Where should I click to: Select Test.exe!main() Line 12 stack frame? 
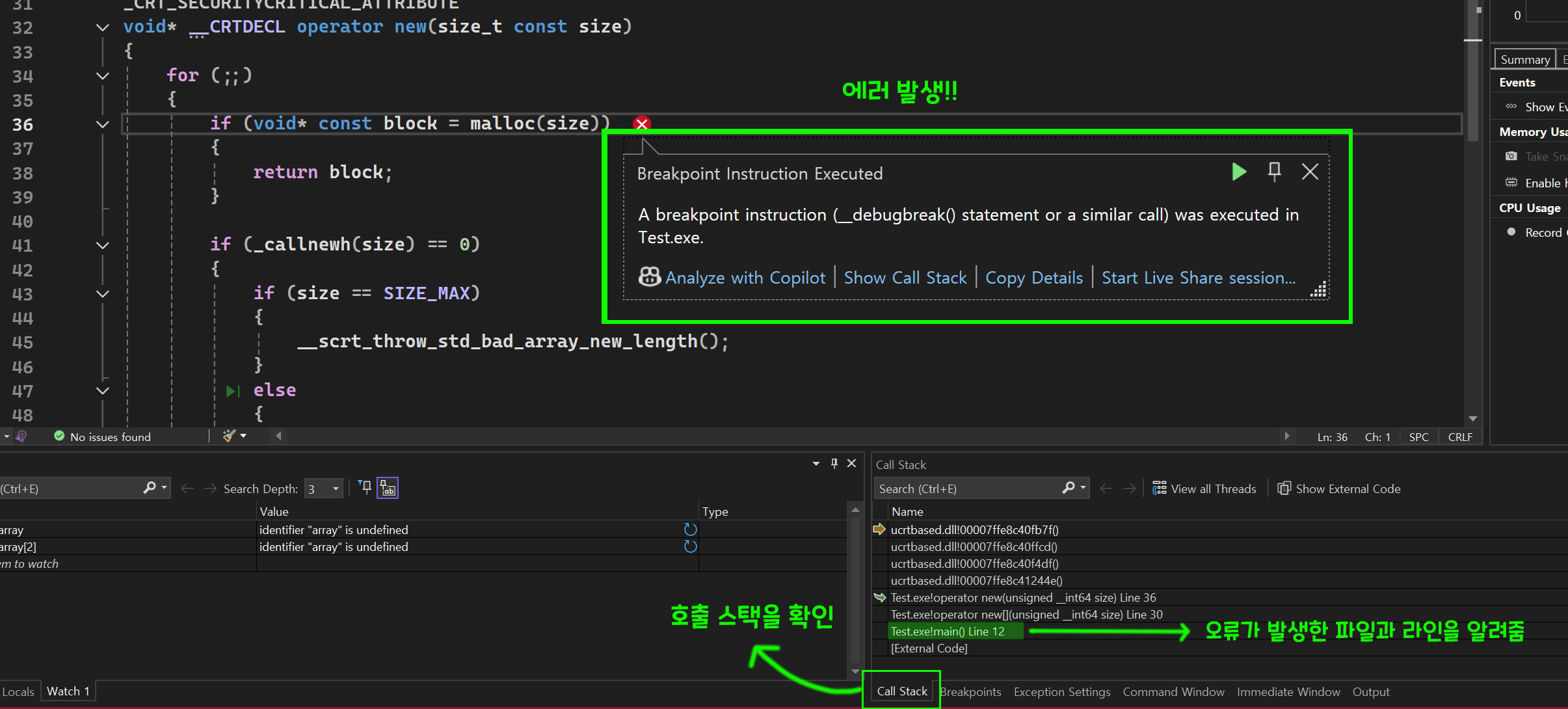coord(947,631)
